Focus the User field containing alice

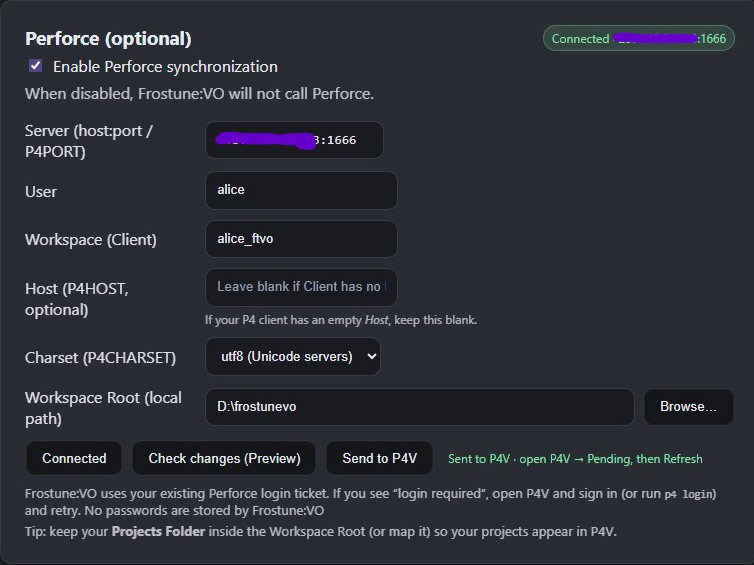coord(300,190)
